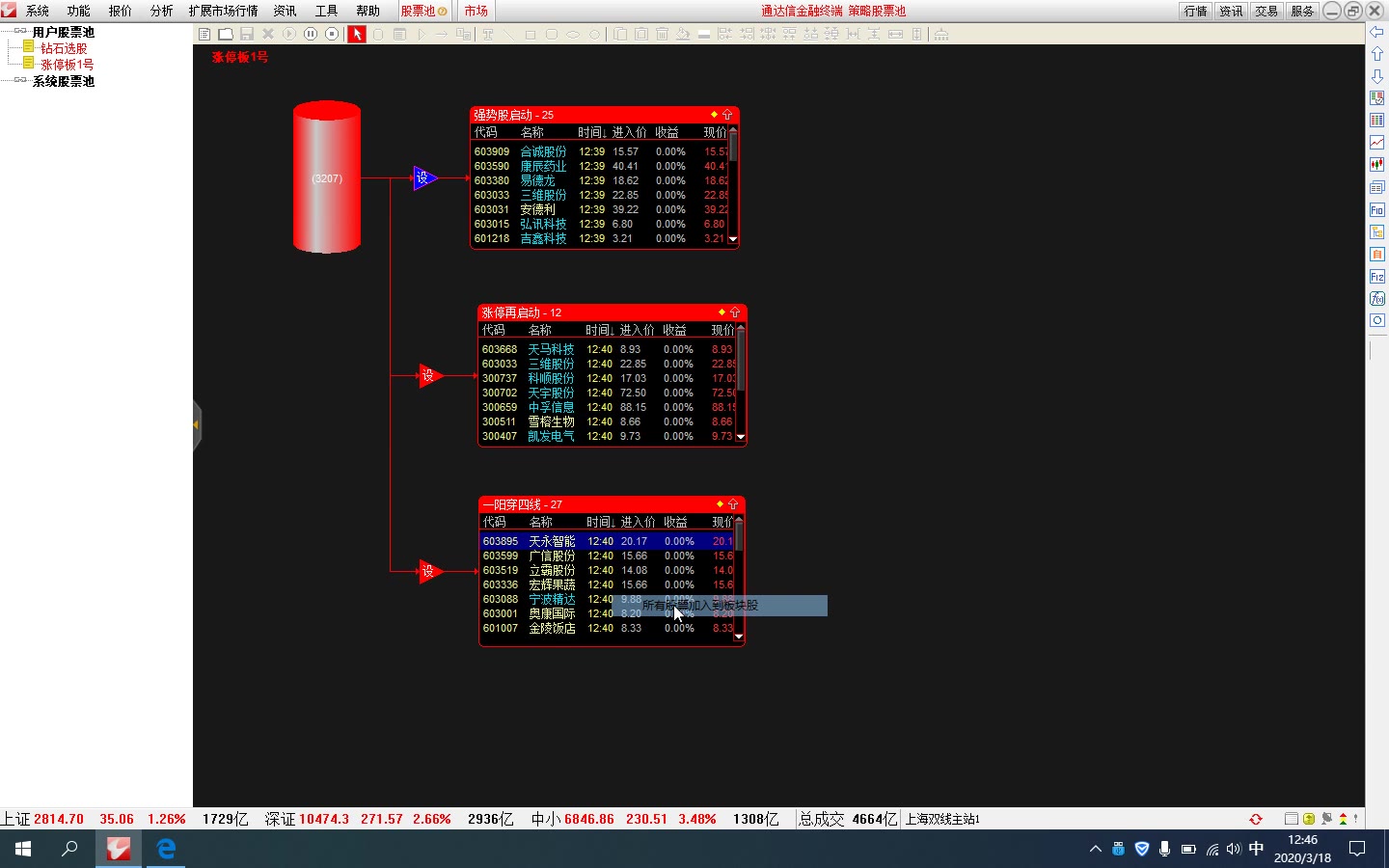
Task: Open the 分析 menu
Action: pyautogui.click(x=162, y=11)
